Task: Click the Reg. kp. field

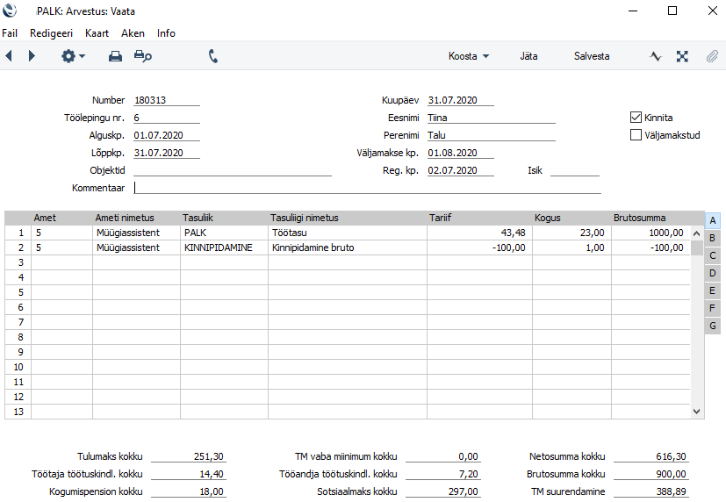Action: 461,170
